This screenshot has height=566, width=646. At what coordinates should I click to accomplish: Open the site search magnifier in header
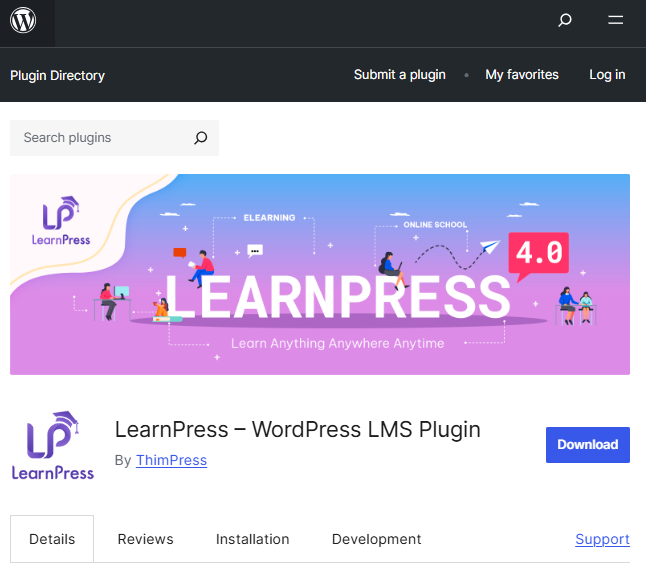(x=565, y=20)
